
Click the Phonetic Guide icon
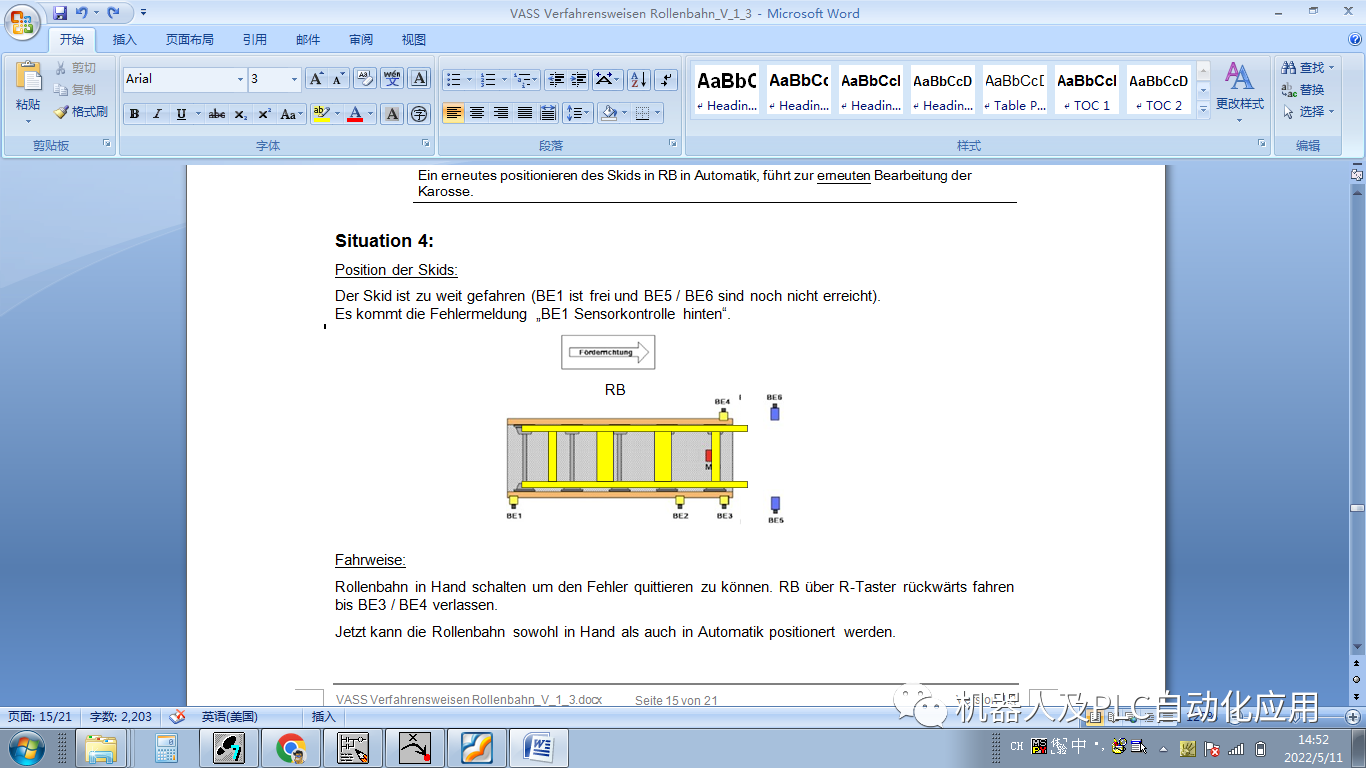(392, 78)
